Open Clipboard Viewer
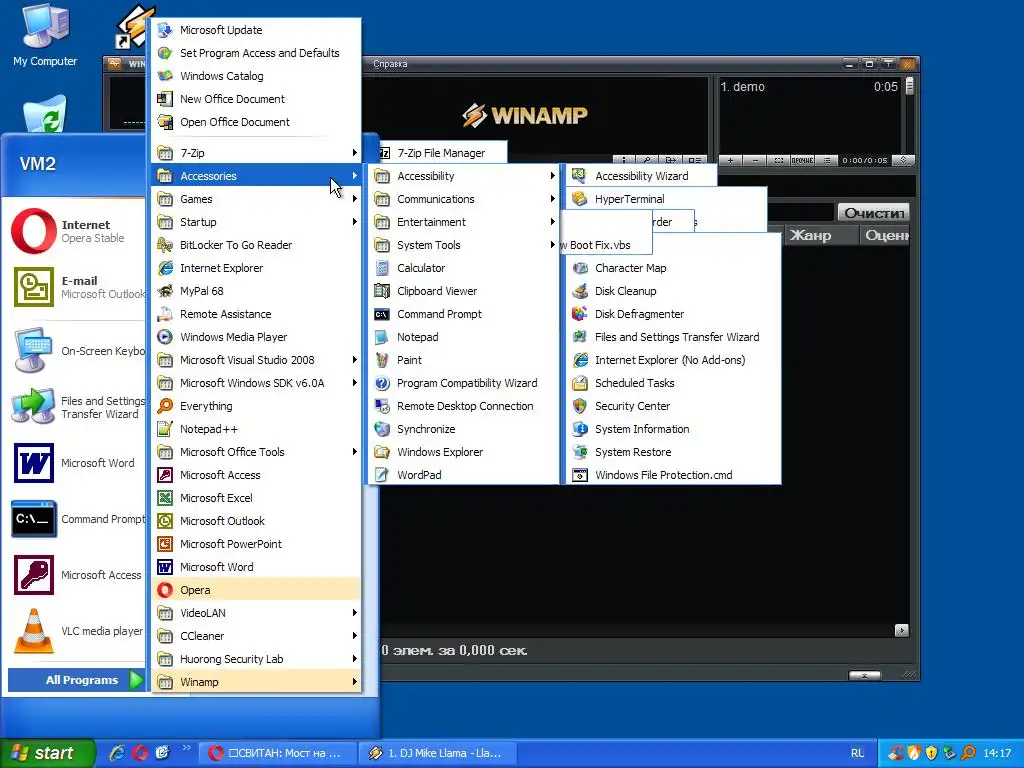 [464, 291]
